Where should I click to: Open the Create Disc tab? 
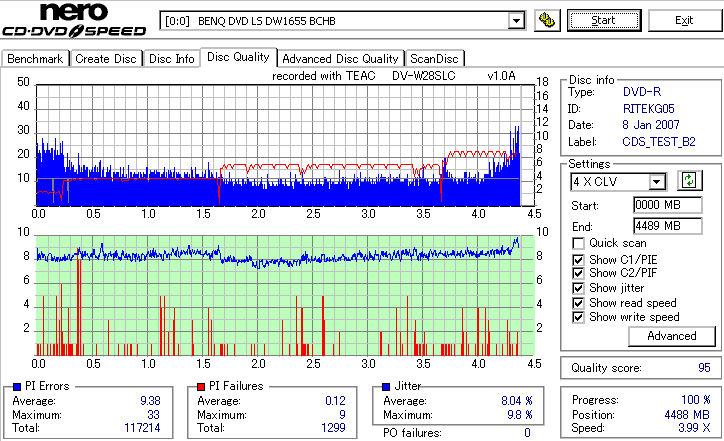[106, 59]
